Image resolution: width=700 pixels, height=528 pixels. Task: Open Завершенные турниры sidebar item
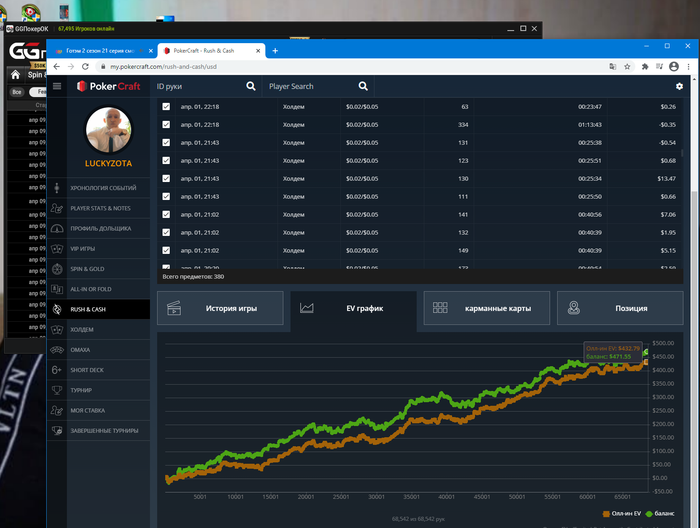(98, 430)
